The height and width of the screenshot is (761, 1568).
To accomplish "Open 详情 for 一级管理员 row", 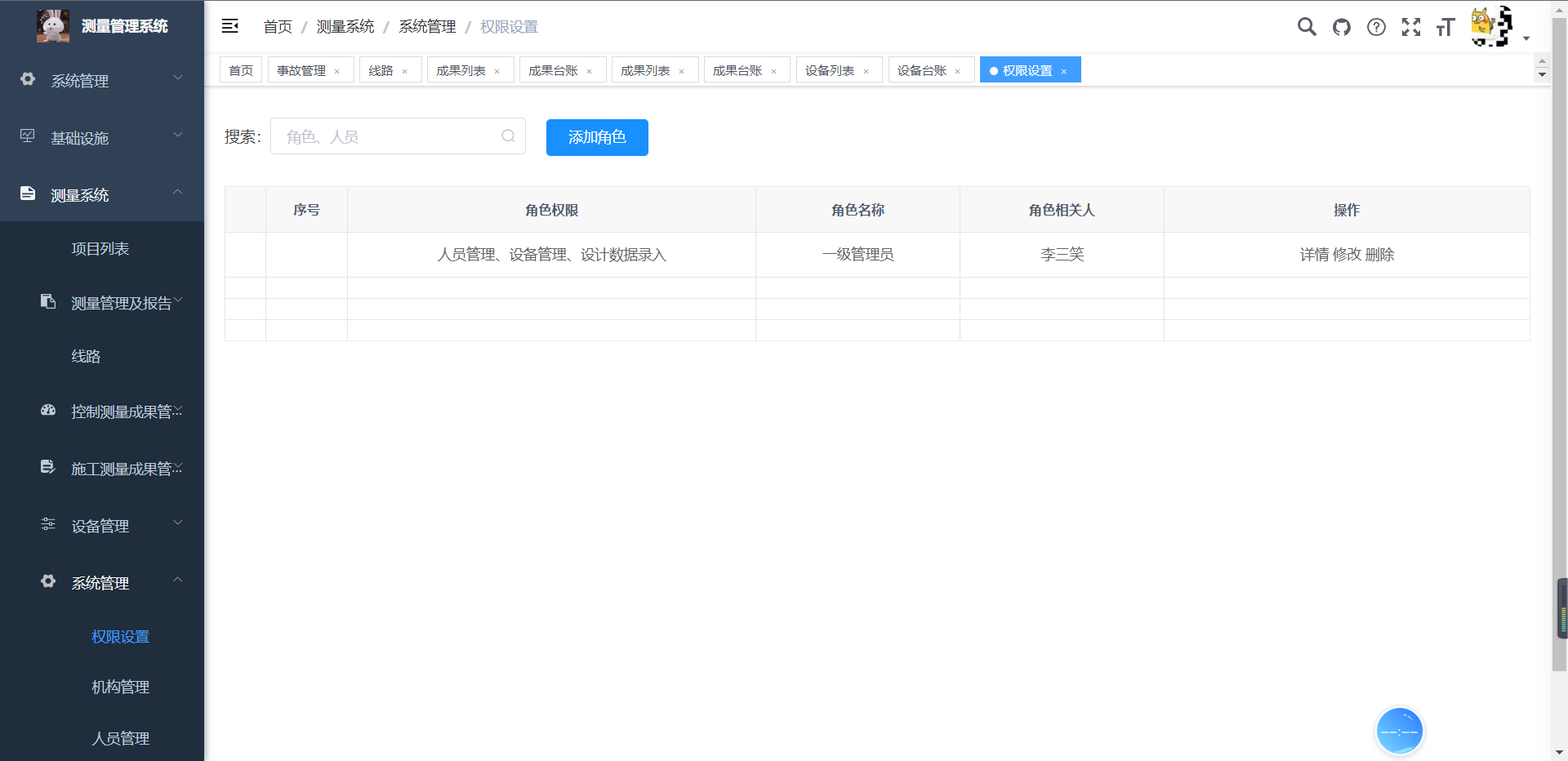I will click(x=1315, y=255).
